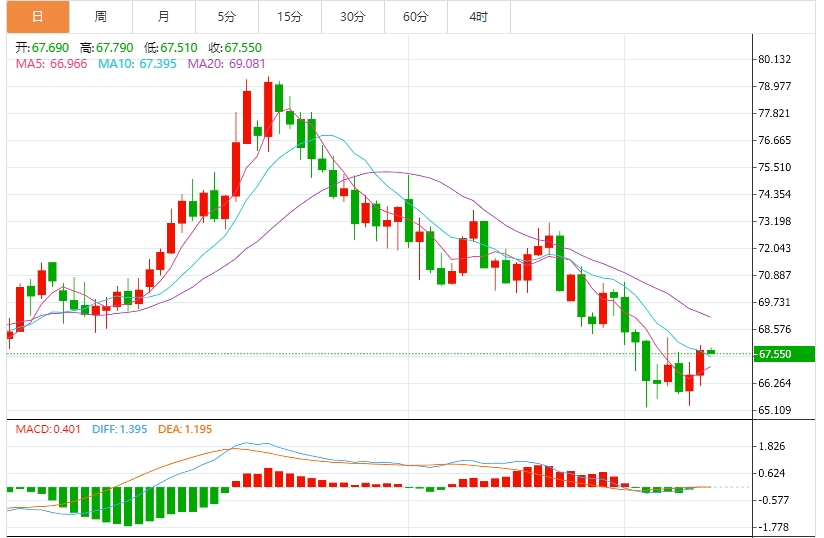The height and width of the screenshot is (538, 824).
Task: Click the current price tag 67.550
Action: click(784, 354)
